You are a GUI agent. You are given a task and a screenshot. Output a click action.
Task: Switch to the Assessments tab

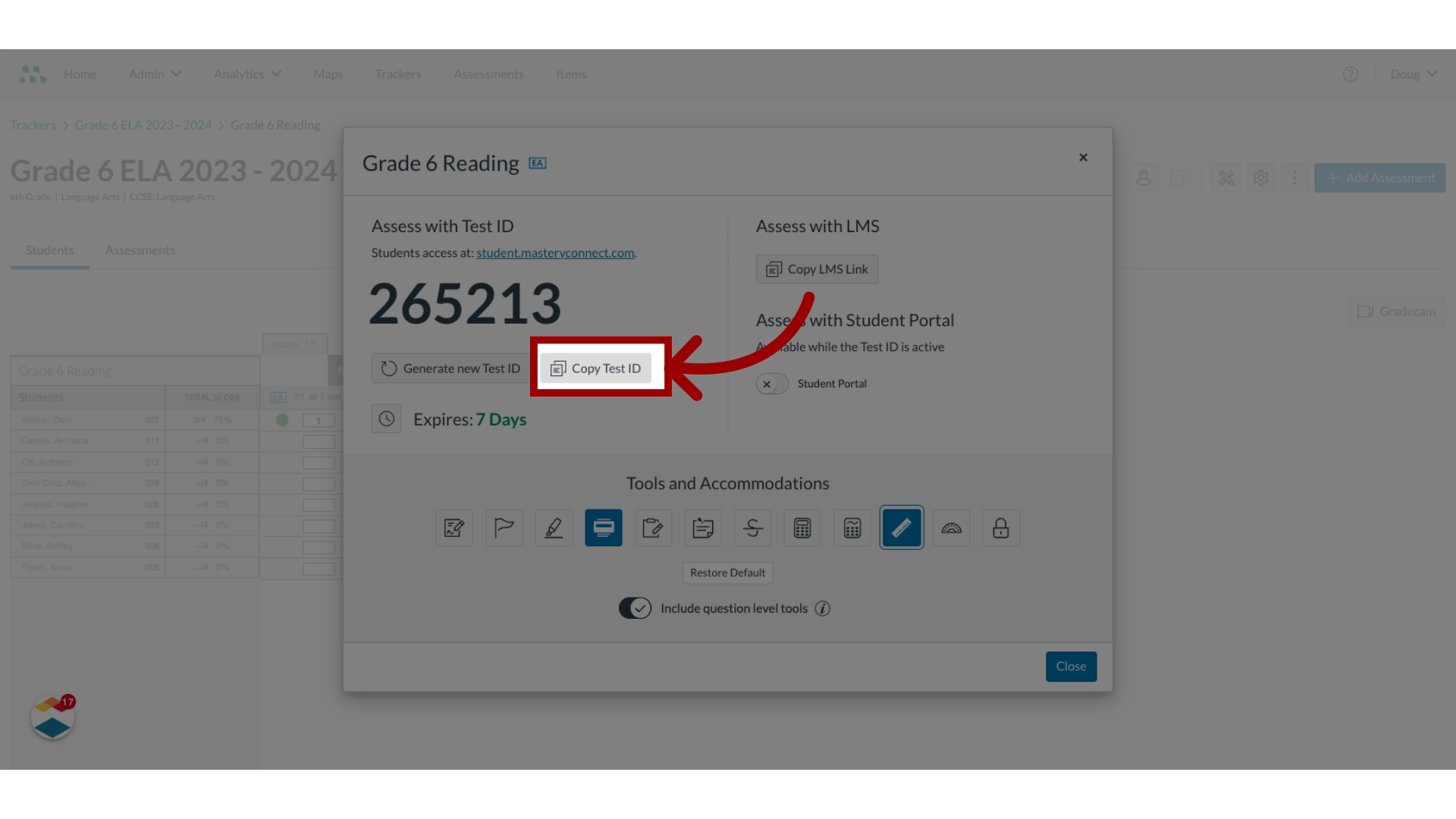(x=140, y=249)
